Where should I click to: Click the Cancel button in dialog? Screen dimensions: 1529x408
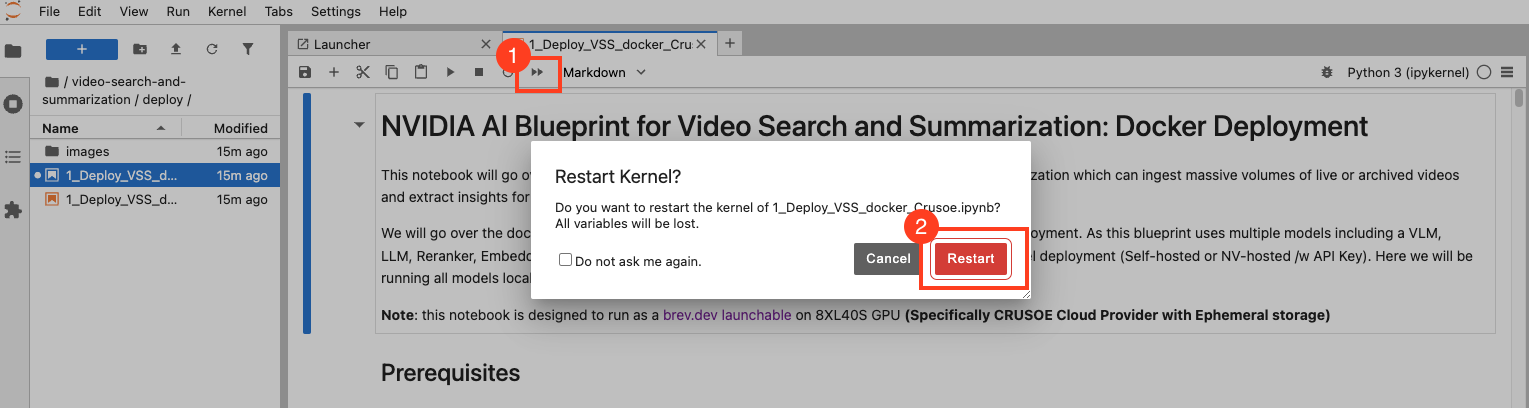click(x=887, y=259)
